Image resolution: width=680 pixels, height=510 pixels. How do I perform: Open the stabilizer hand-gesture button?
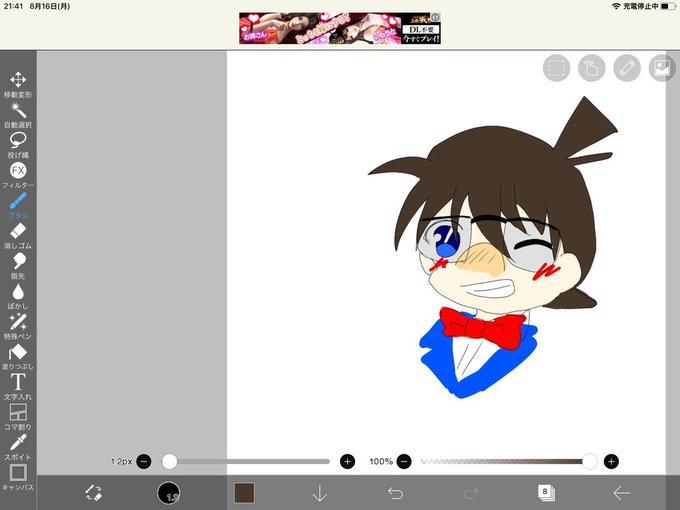592,68
